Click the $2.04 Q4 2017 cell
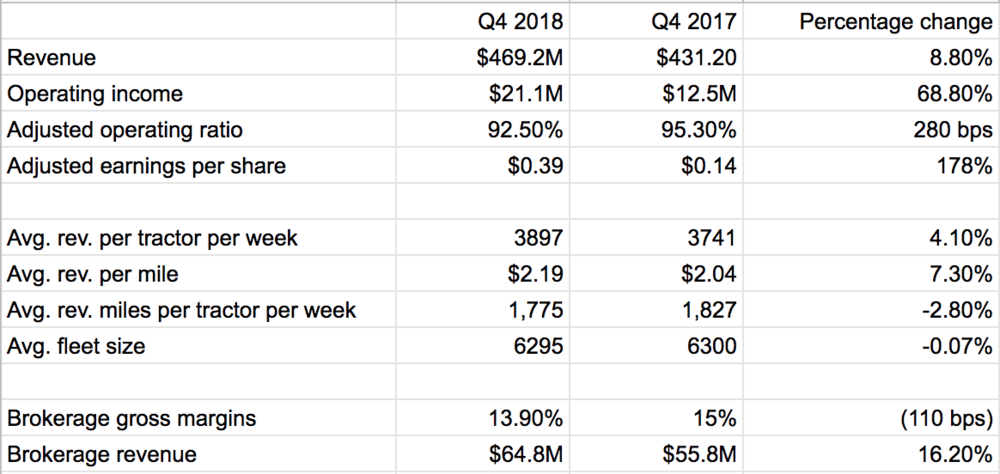The height and width of the screenshot is (474, 1000). pos(711,275)
